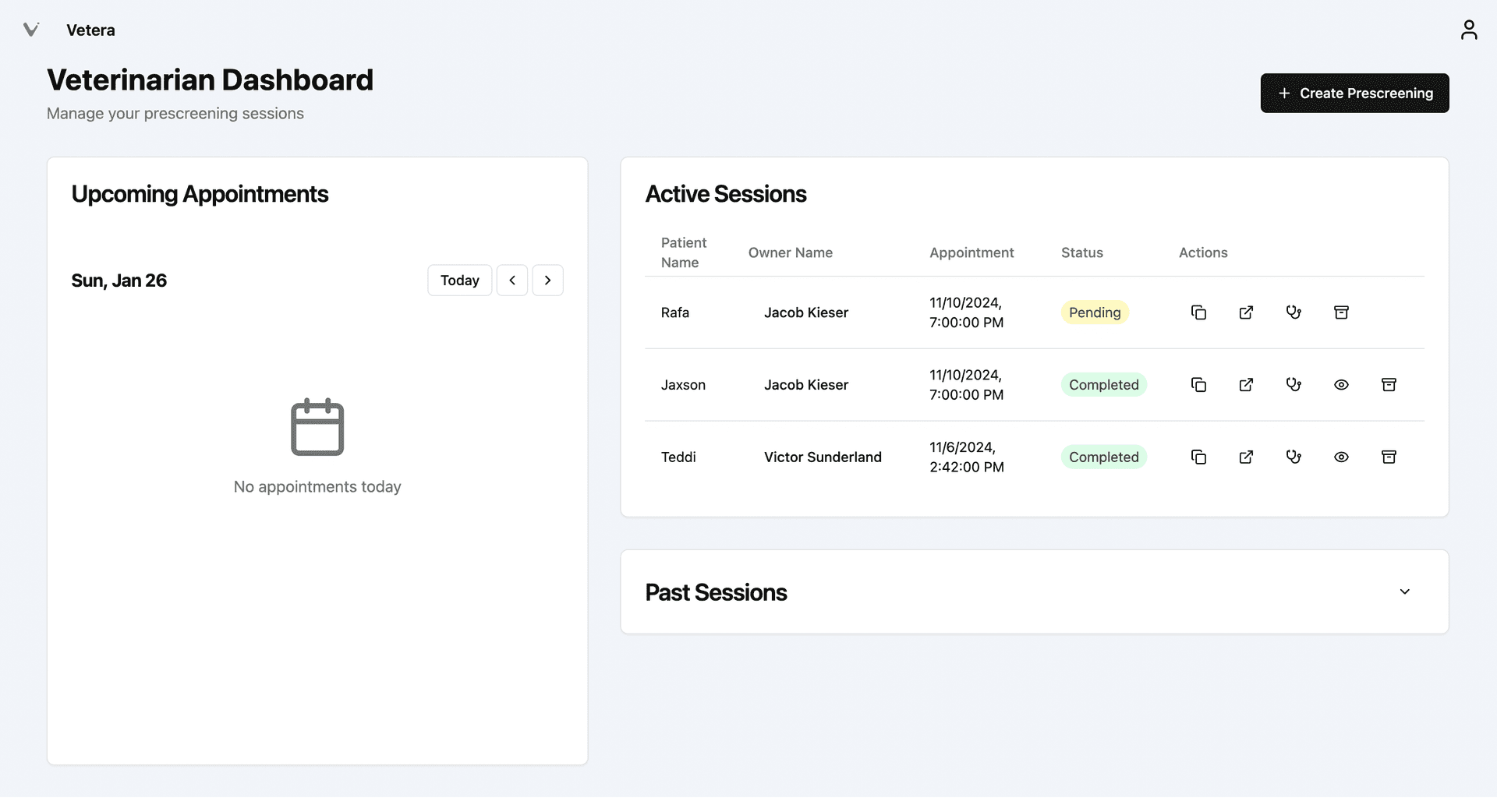Screen dimensions: 1497x812
Task: Click the Vetera logo
Action: 31,30
